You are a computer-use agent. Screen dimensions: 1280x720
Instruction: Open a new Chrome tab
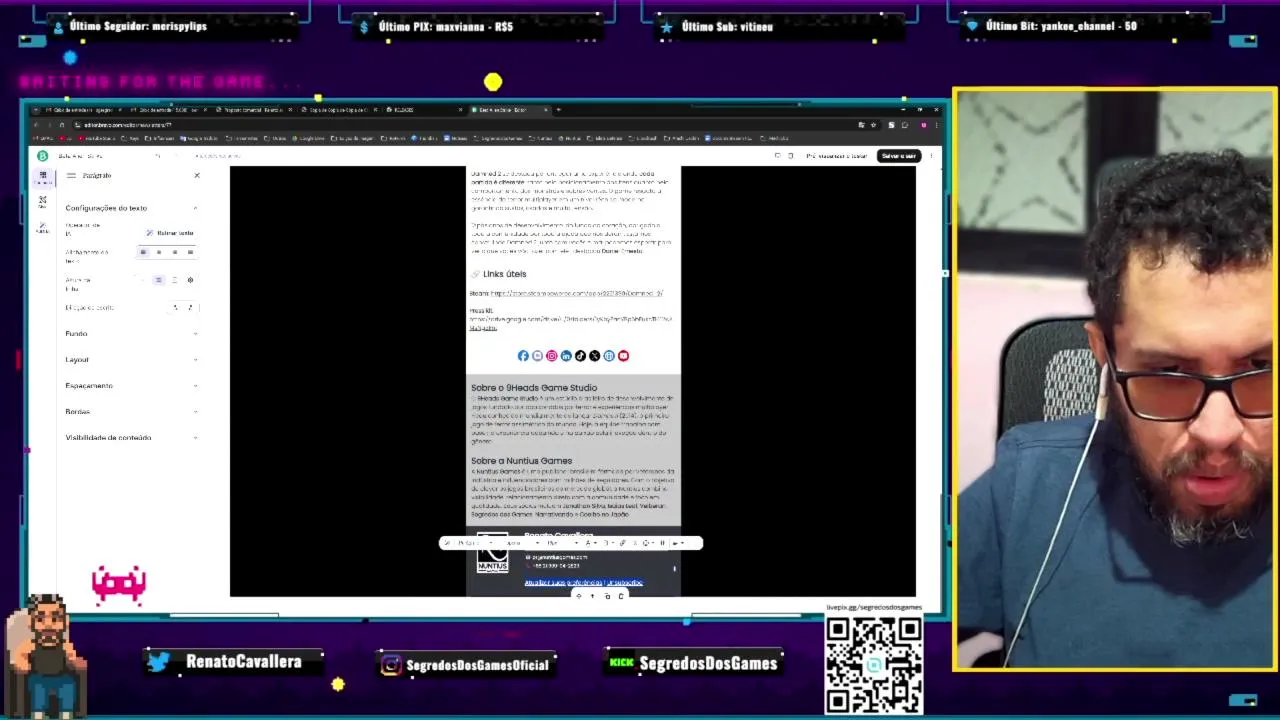click(x=558, y=110)
